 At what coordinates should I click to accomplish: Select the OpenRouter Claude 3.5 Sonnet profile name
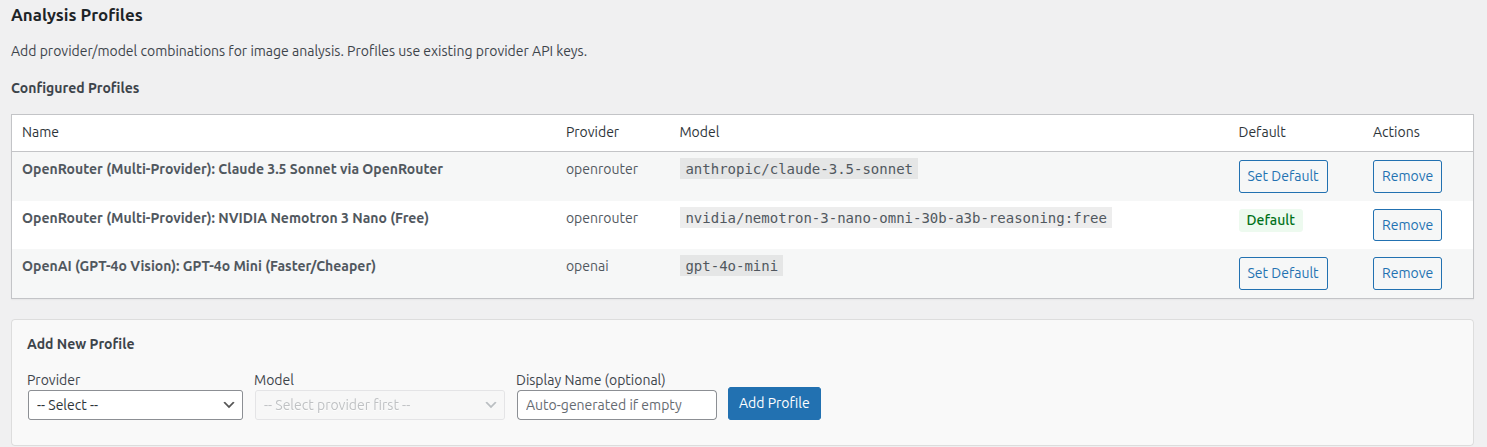(x=232, y=169)
